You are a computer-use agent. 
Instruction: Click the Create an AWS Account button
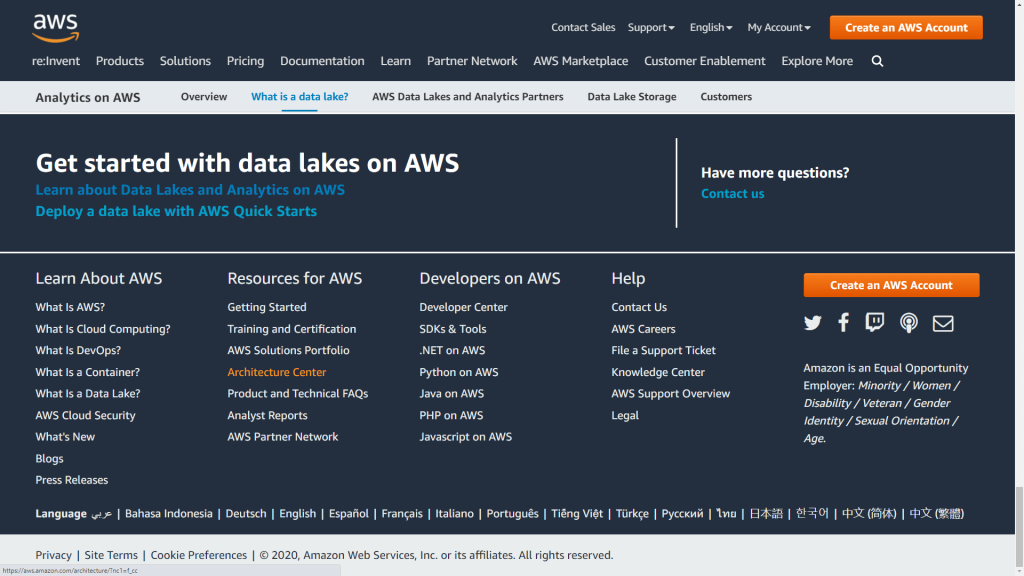[905, 27]
